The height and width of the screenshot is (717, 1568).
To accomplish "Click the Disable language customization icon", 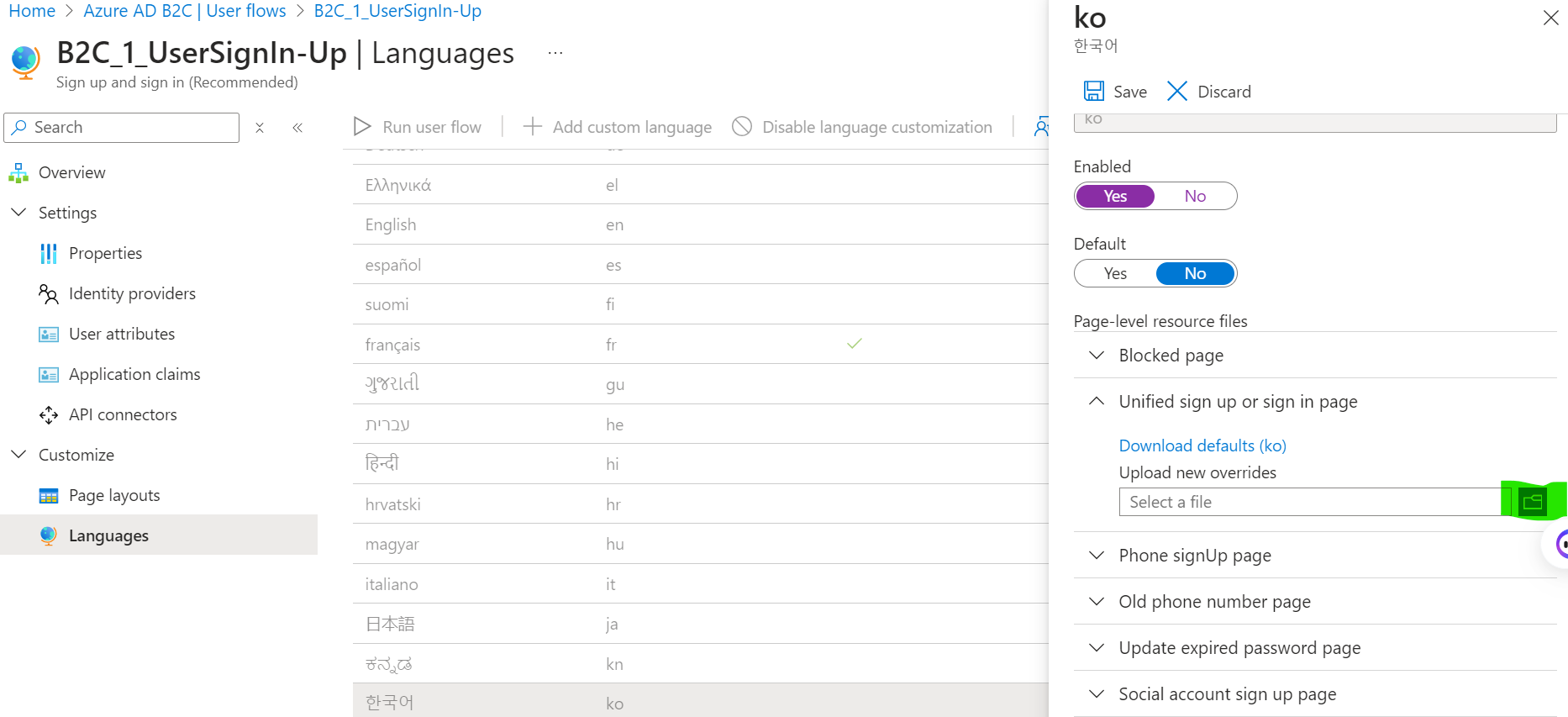I will pos(742,126).
